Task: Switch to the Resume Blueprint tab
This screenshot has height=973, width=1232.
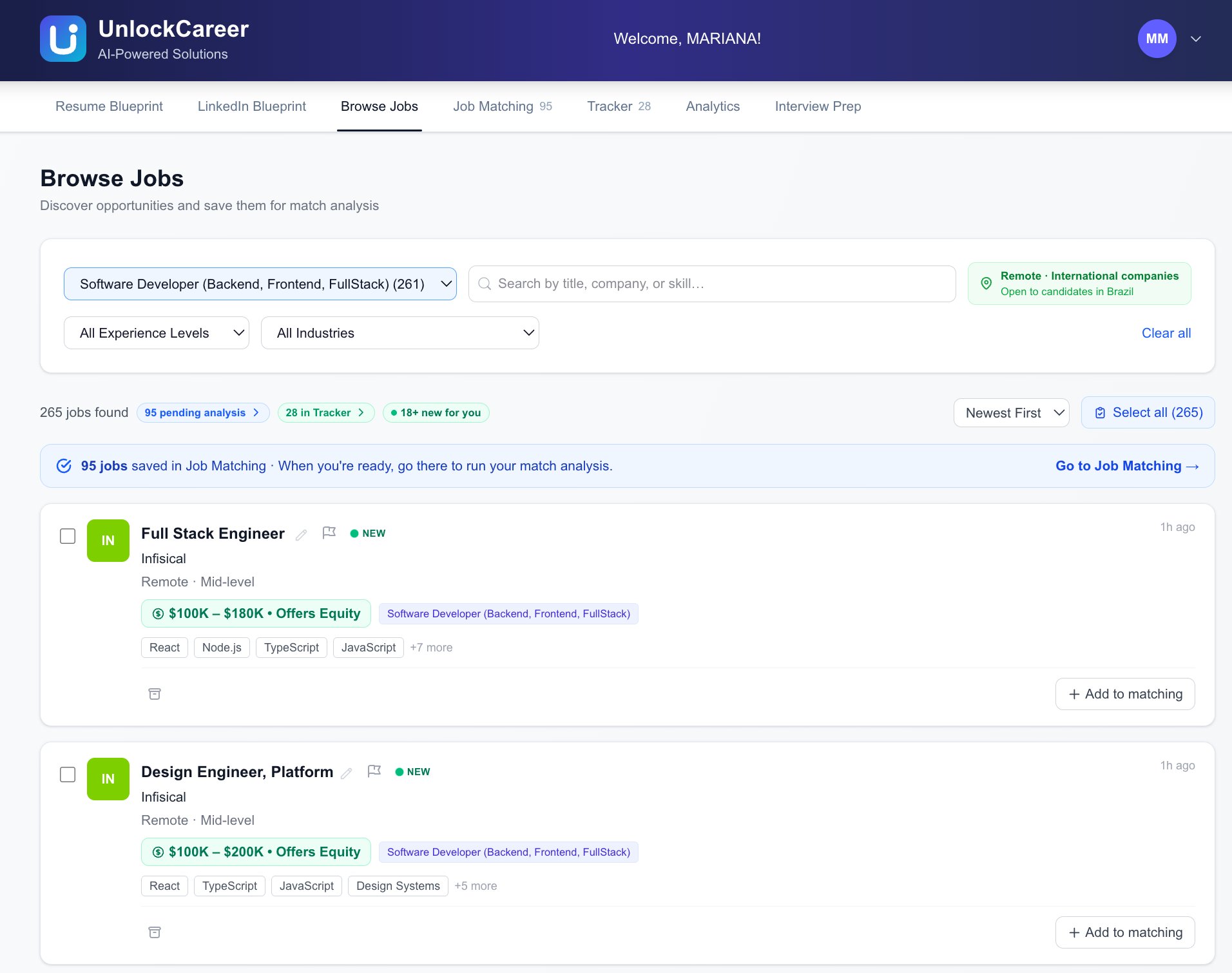Action: point(109,106)
